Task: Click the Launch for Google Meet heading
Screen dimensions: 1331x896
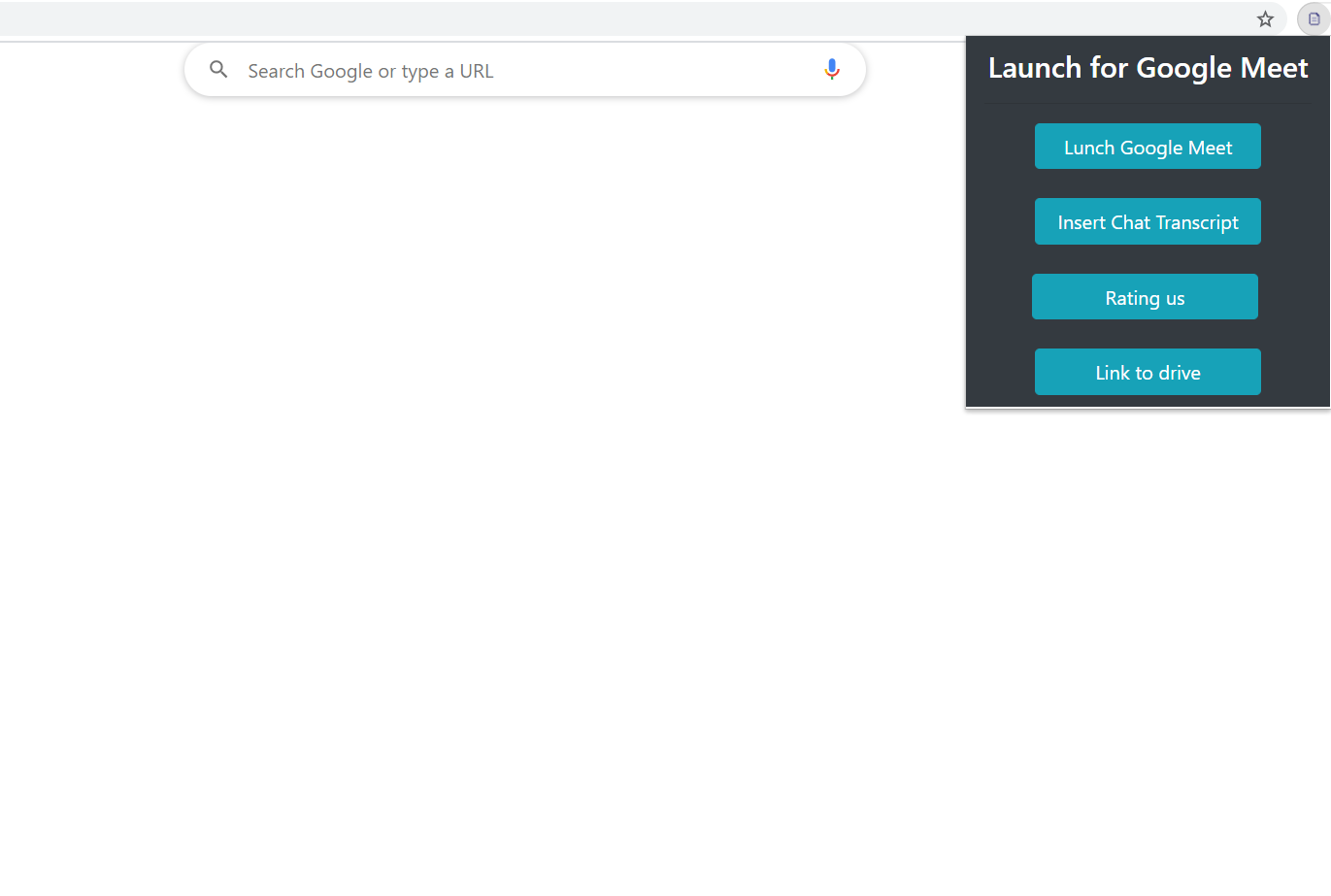Action: tap(1148, 68)
